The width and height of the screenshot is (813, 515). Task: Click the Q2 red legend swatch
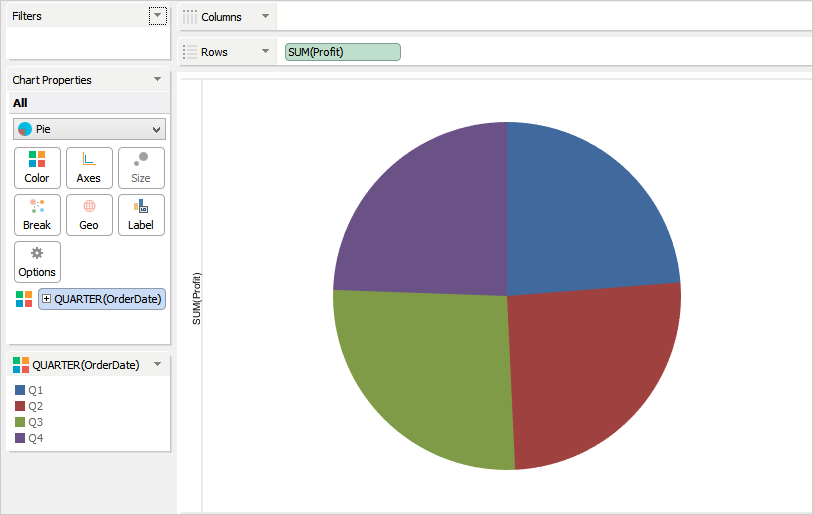pos(20,406)
